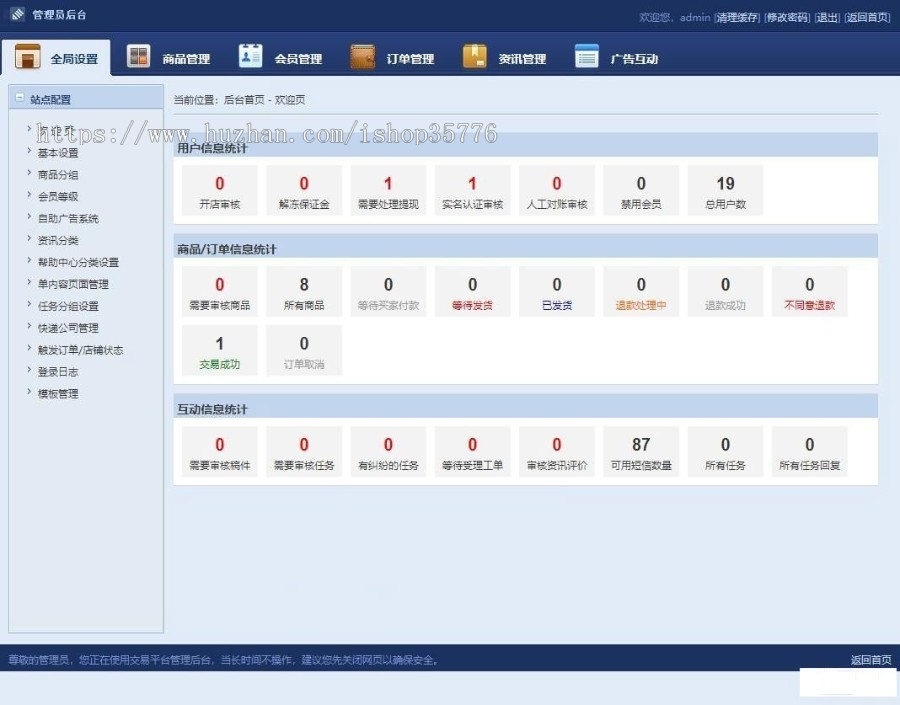Open 会员等级 in the sidebar
This screenshot has width=900, height=705.
click(58, 196)
